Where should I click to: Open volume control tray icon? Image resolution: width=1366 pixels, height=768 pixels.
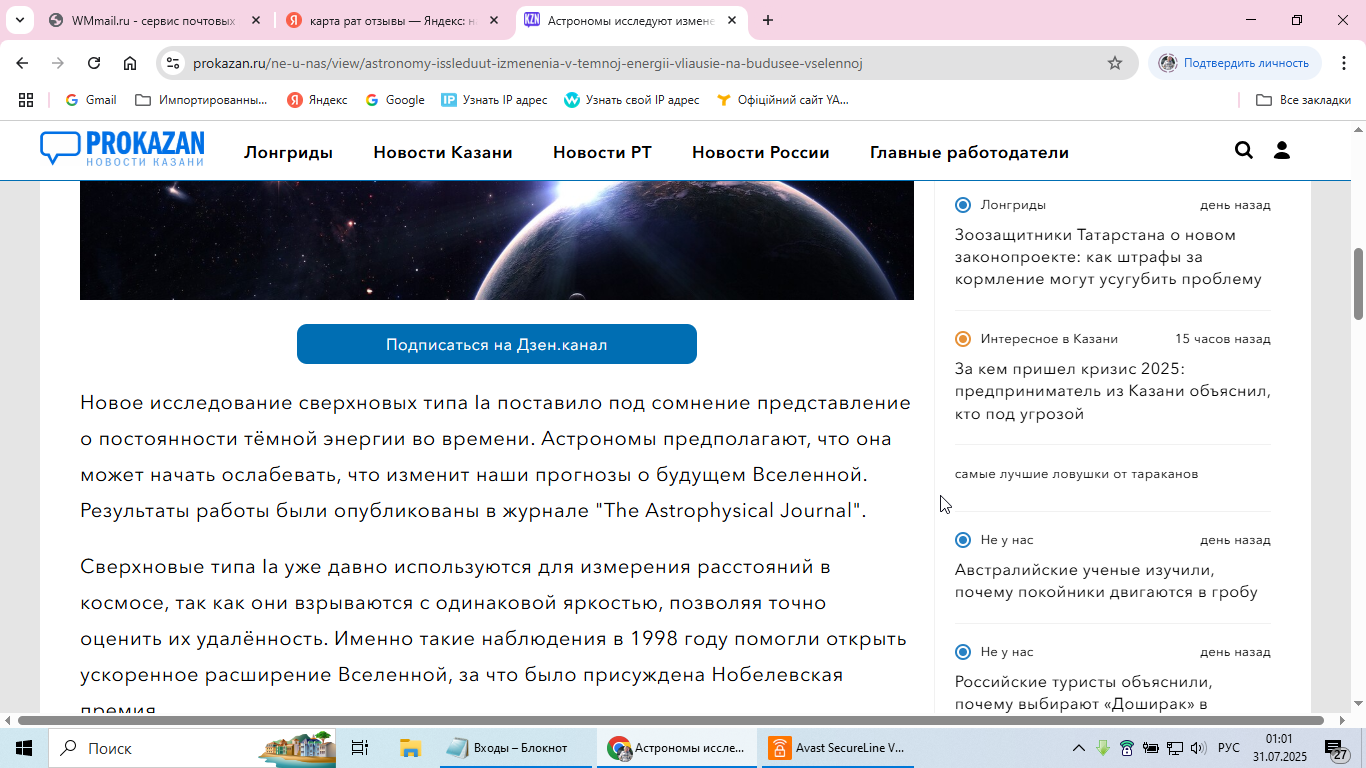(x=1198, y=748)
